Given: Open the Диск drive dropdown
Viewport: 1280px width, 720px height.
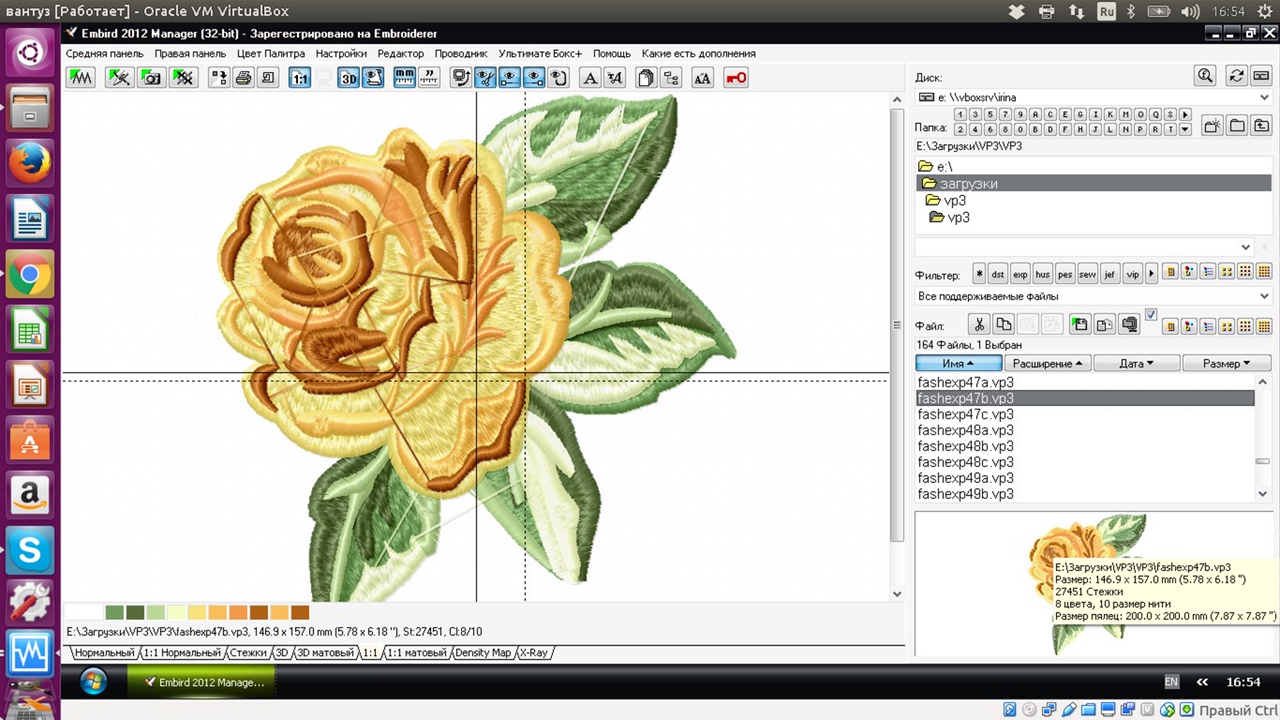Looking at the screenshot, I should (1264, 97).
